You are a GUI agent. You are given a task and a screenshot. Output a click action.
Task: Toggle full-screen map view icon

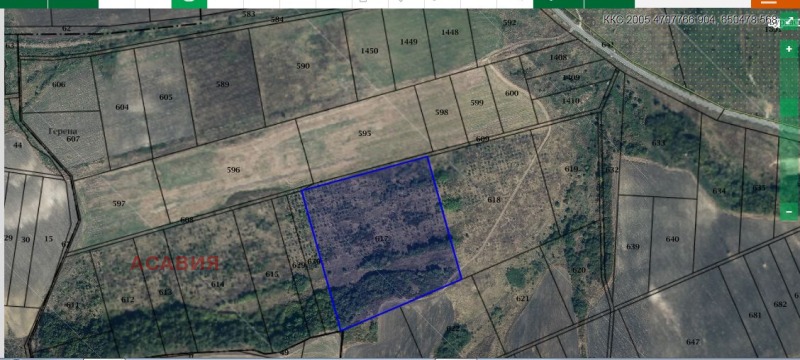[x=789, y=21]
